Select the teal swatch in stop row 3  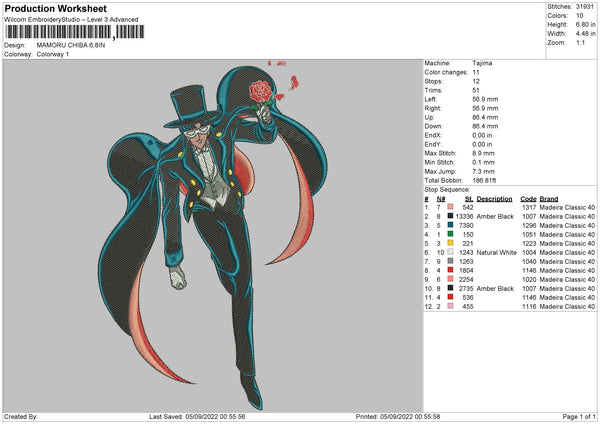[450, 225]
